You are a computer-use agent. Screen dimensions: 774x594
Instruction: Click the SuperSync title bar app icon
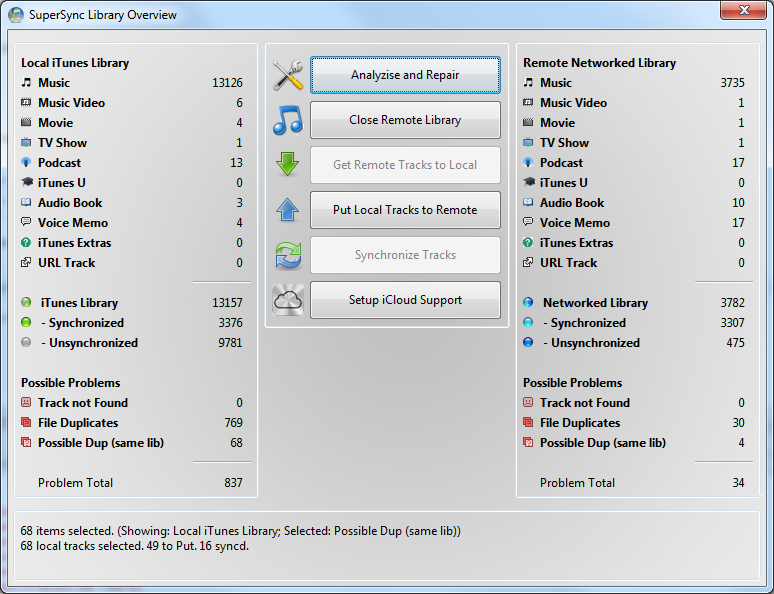[16, 15]
